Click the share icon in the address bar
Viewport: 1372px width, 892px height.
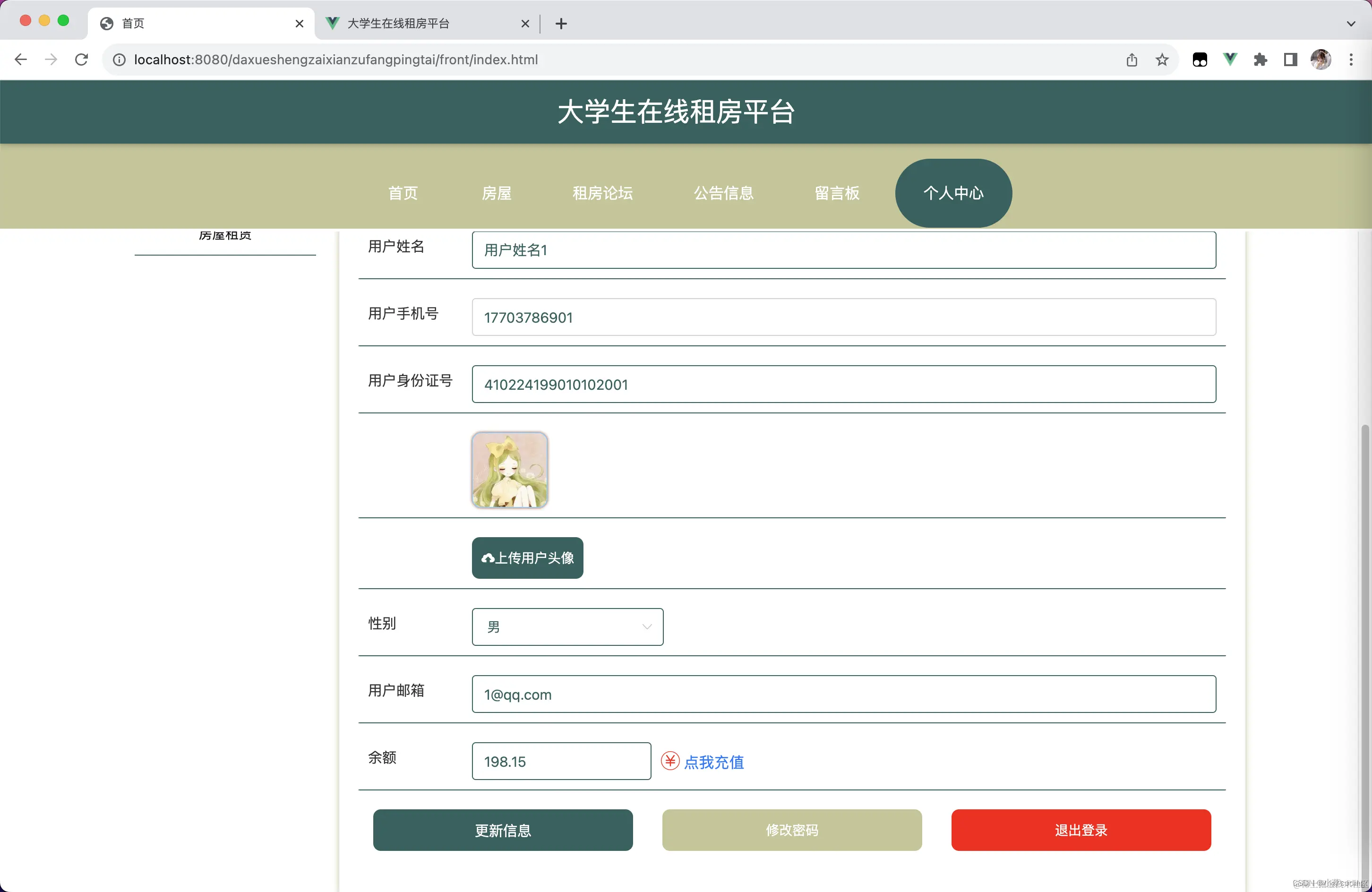pyautogui.click(x=1132, y=60)
